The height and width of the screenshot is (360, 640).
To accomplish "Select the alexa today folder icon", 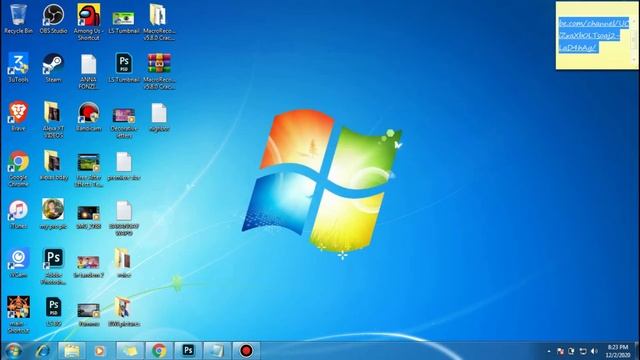I will pyautogui.click(x=53, y=165).
